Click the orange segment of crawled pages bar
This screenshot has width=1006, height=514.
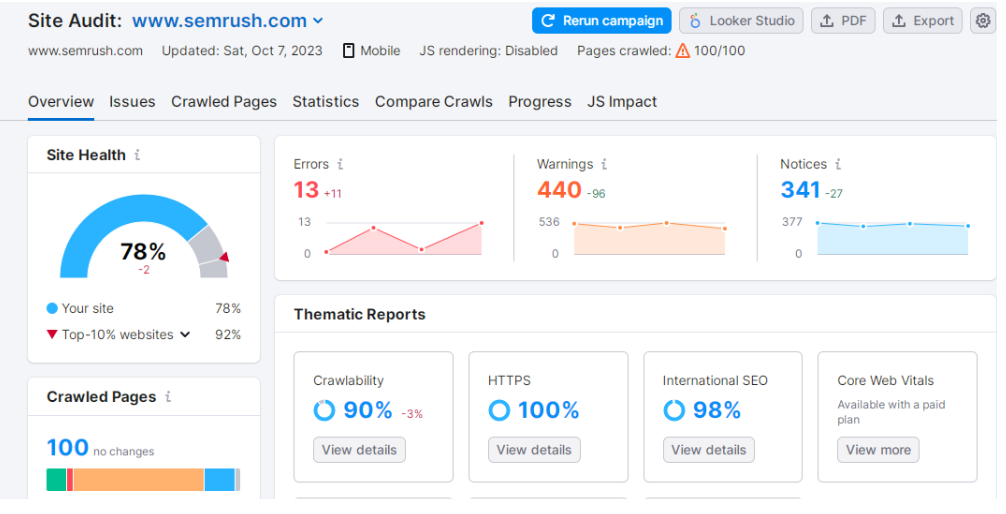pos(138,480)
